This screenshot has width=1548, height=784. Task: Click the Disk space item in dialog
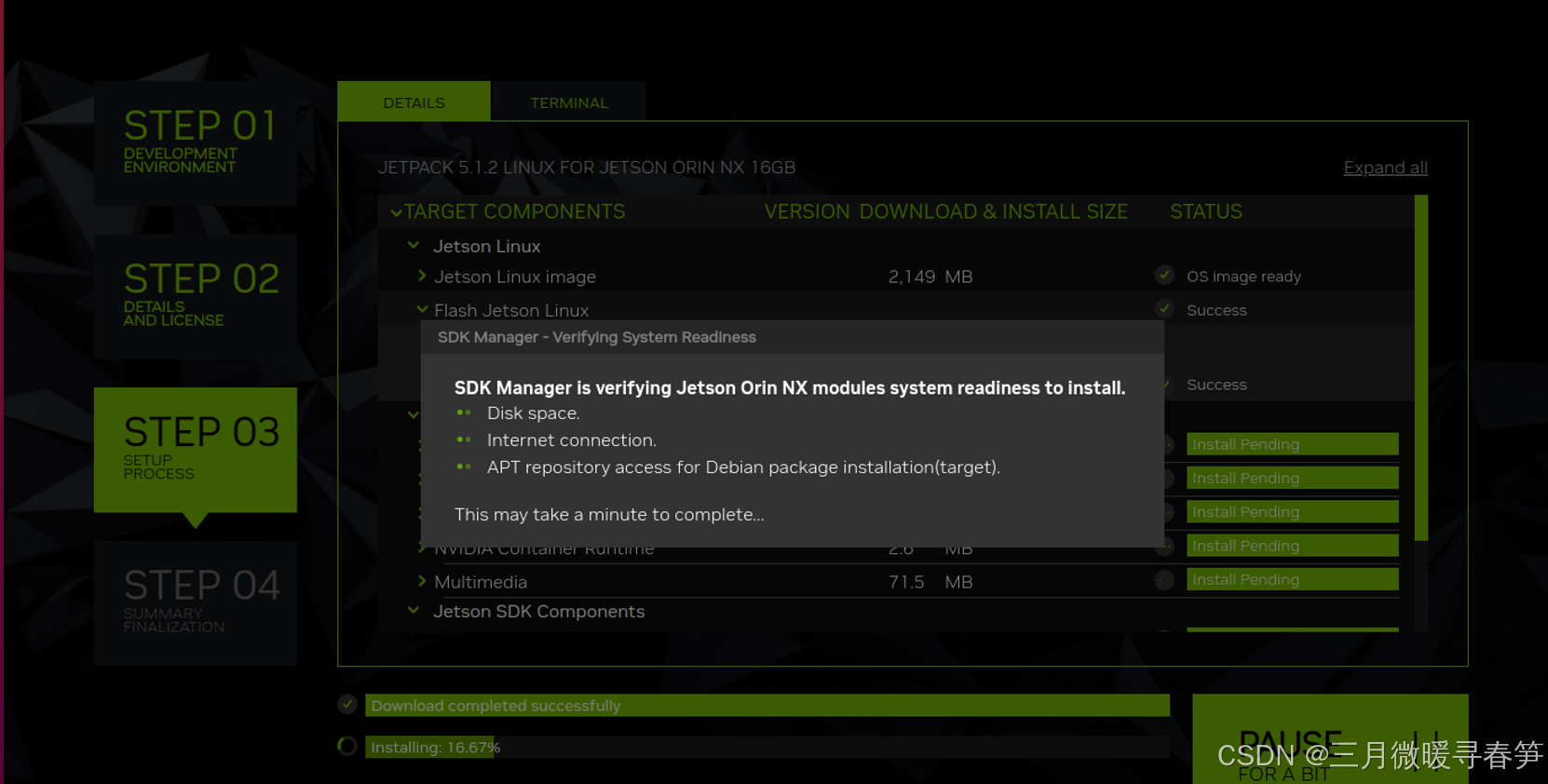(x=533, y=413)
